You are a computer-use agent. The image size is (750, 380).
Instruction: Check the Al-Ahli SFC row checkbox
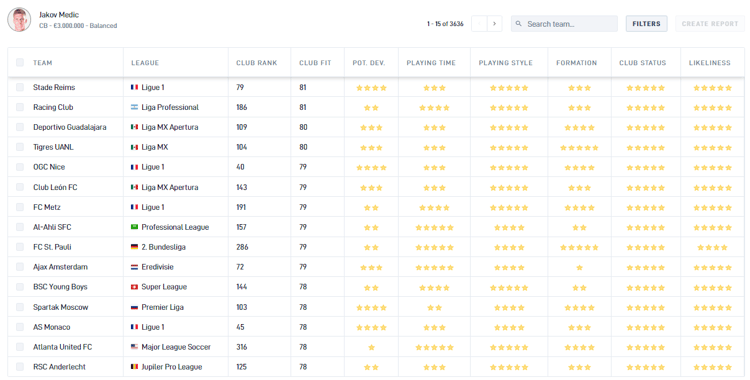coord(20,227)
